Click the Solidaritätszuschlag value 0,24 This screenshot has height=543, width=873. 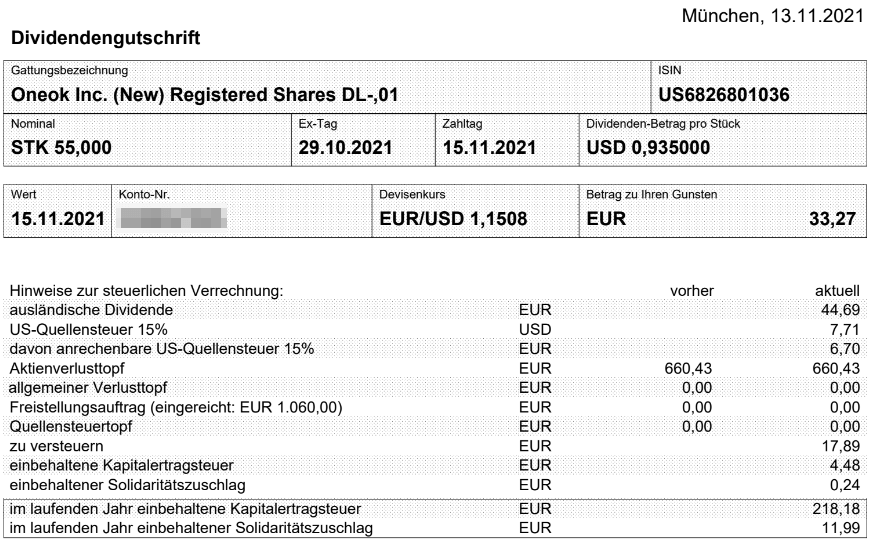pos(845,485)
